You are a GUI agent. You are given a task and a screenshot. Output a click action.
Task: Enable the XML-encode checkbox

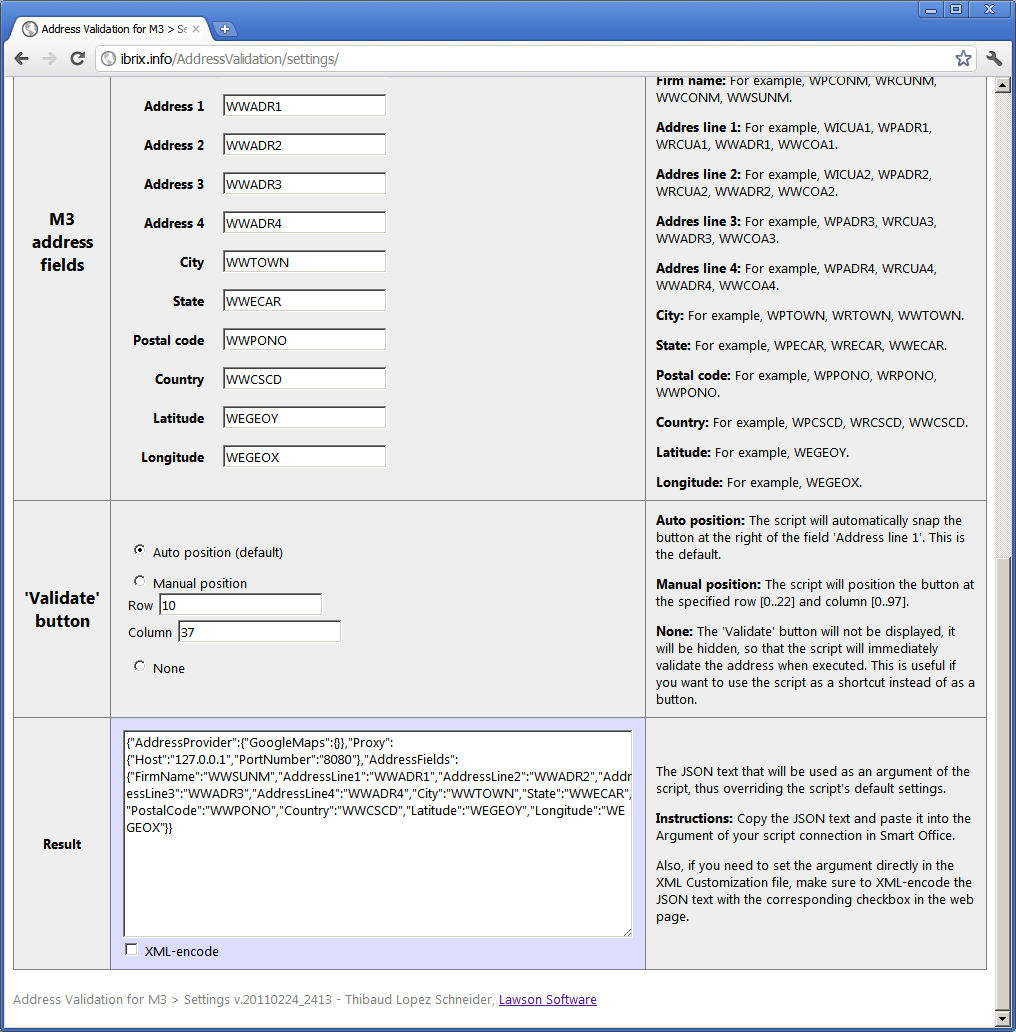pyautogui.click(x=131, y=950)
